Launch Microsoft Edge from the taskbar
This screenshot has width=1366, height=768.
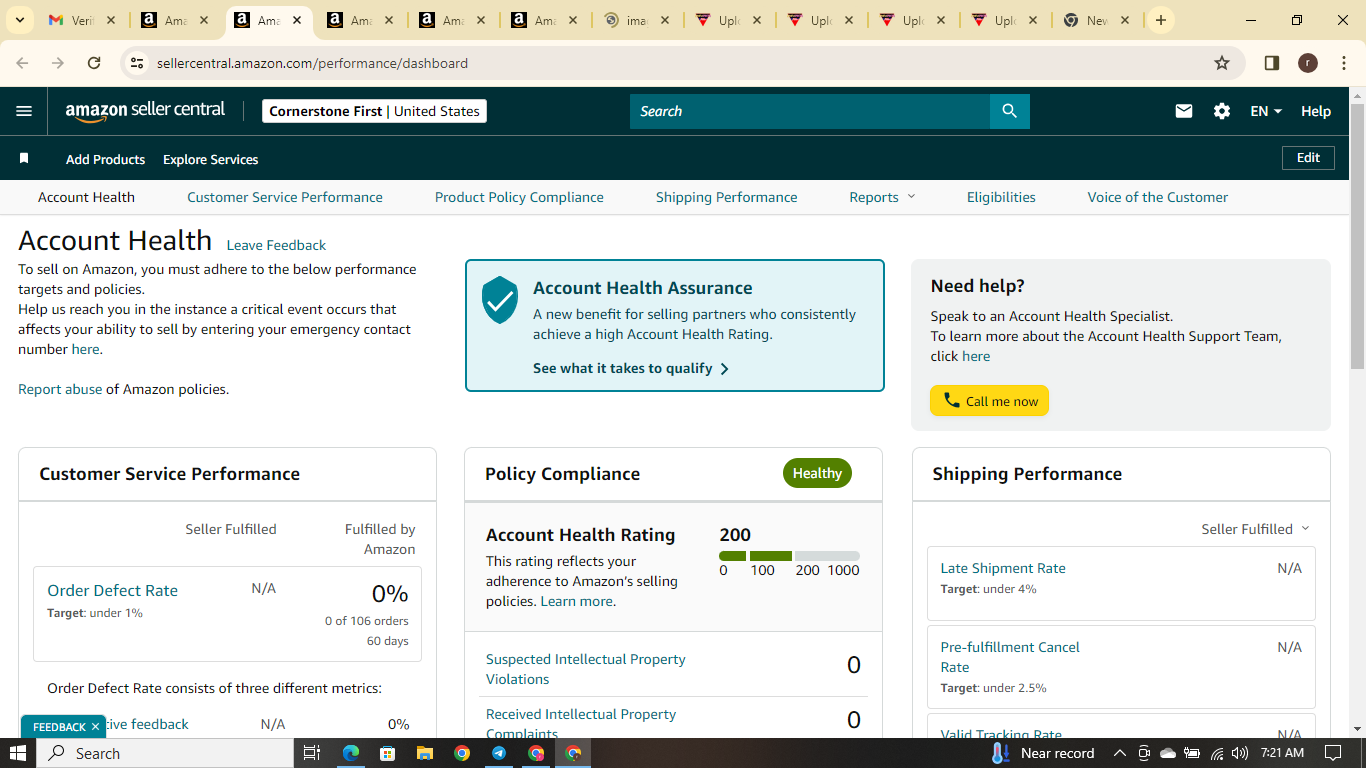coord(351,753)
